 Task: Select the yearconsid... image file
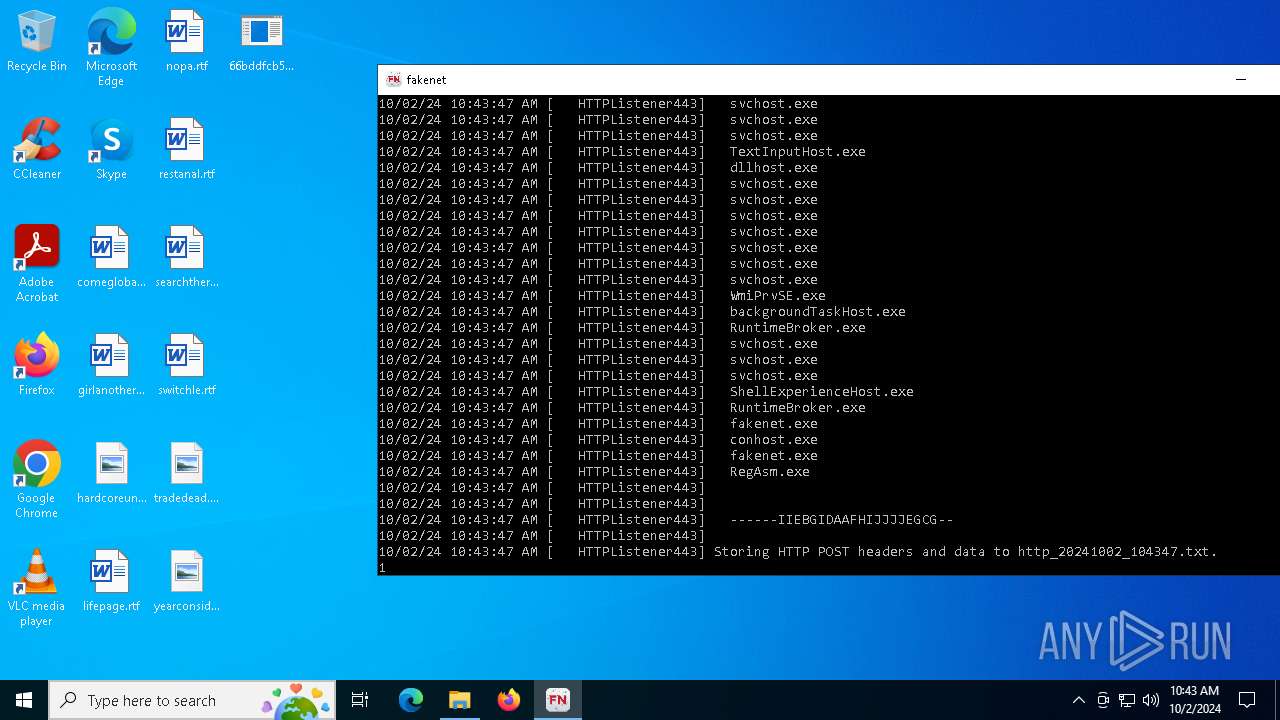(186, 582)
